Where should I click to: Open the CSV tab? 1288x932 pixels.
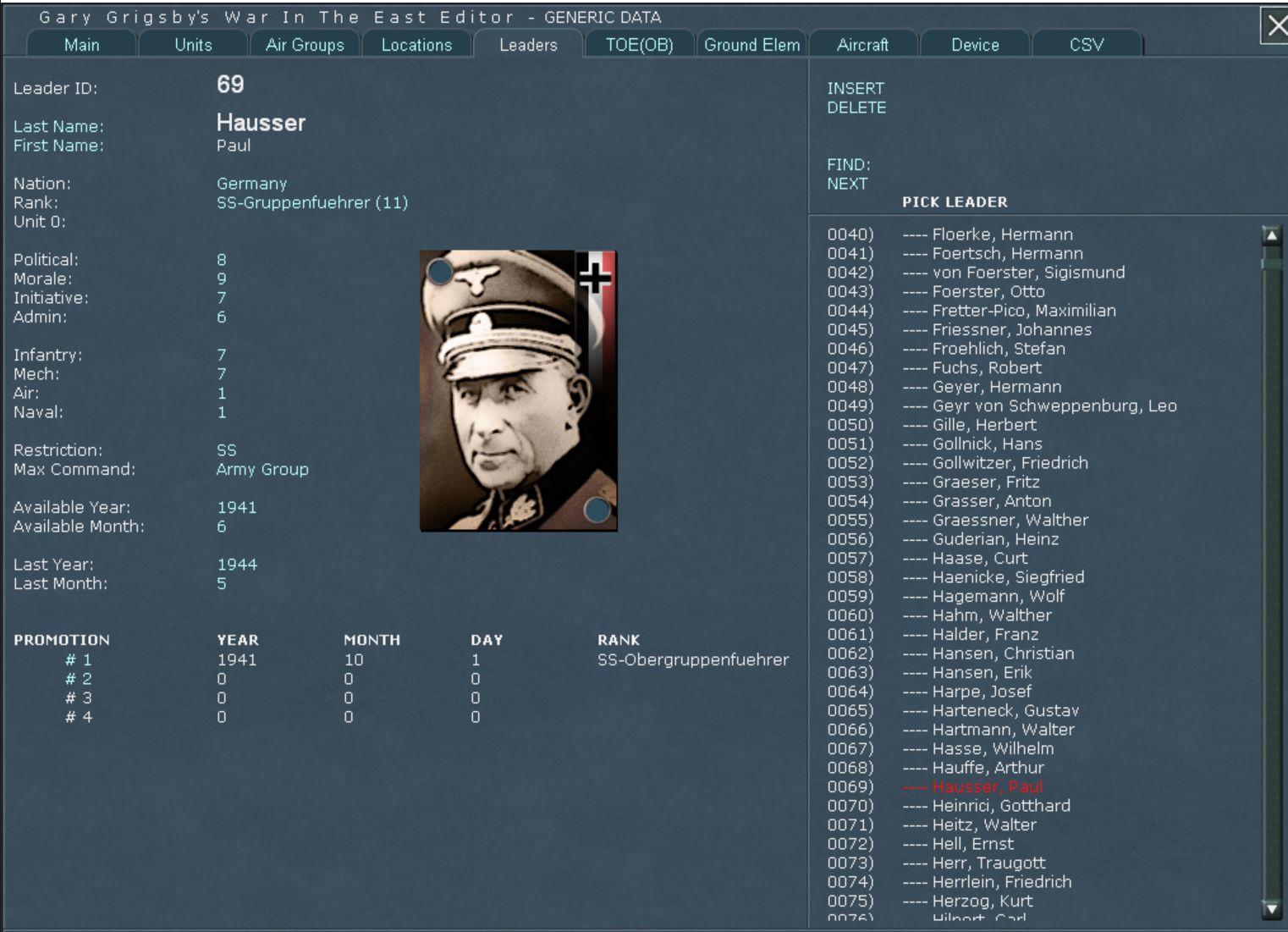tap(1087, 45)
